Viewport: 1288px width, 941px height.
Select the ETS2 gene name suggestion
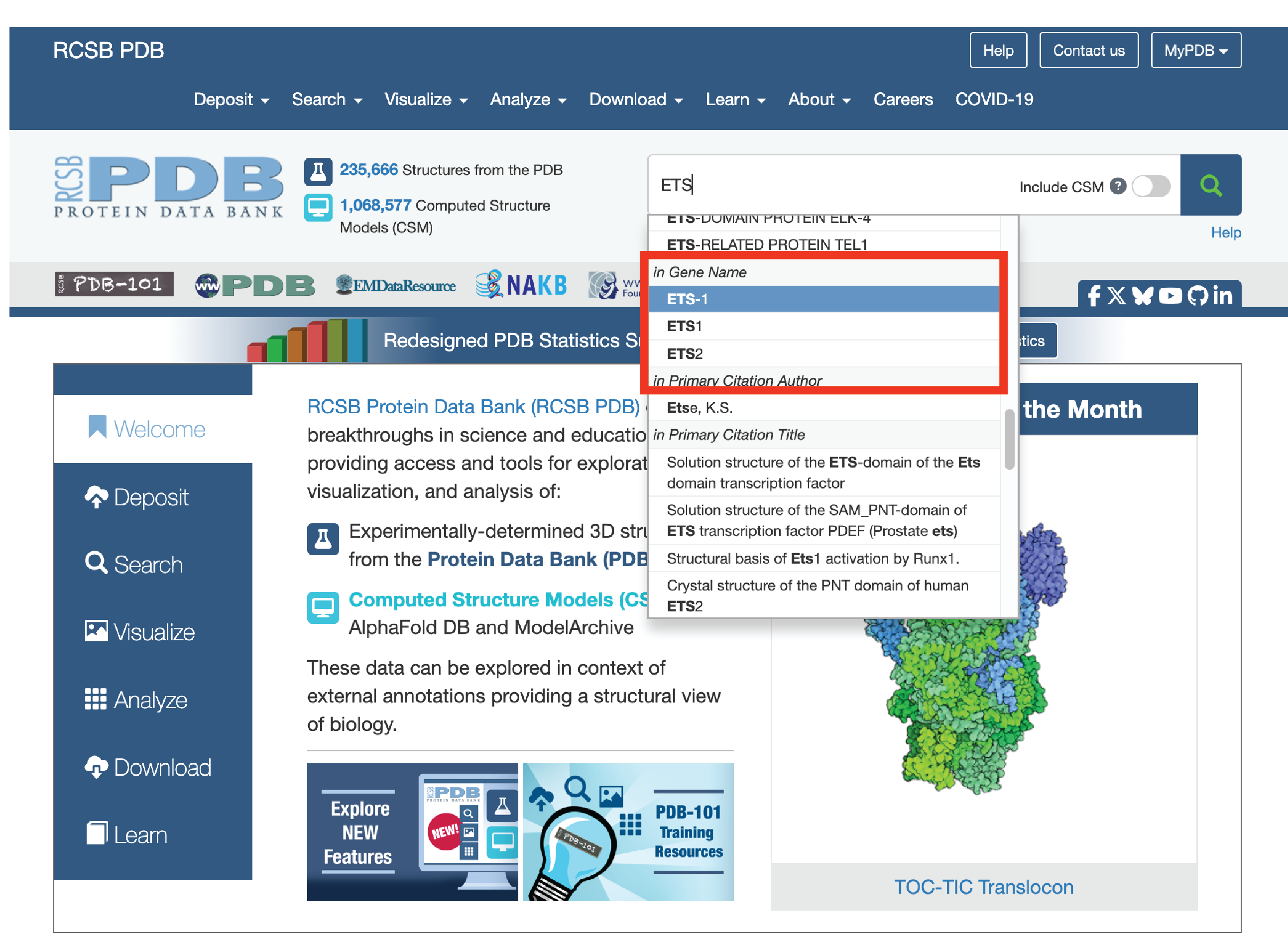684,353
